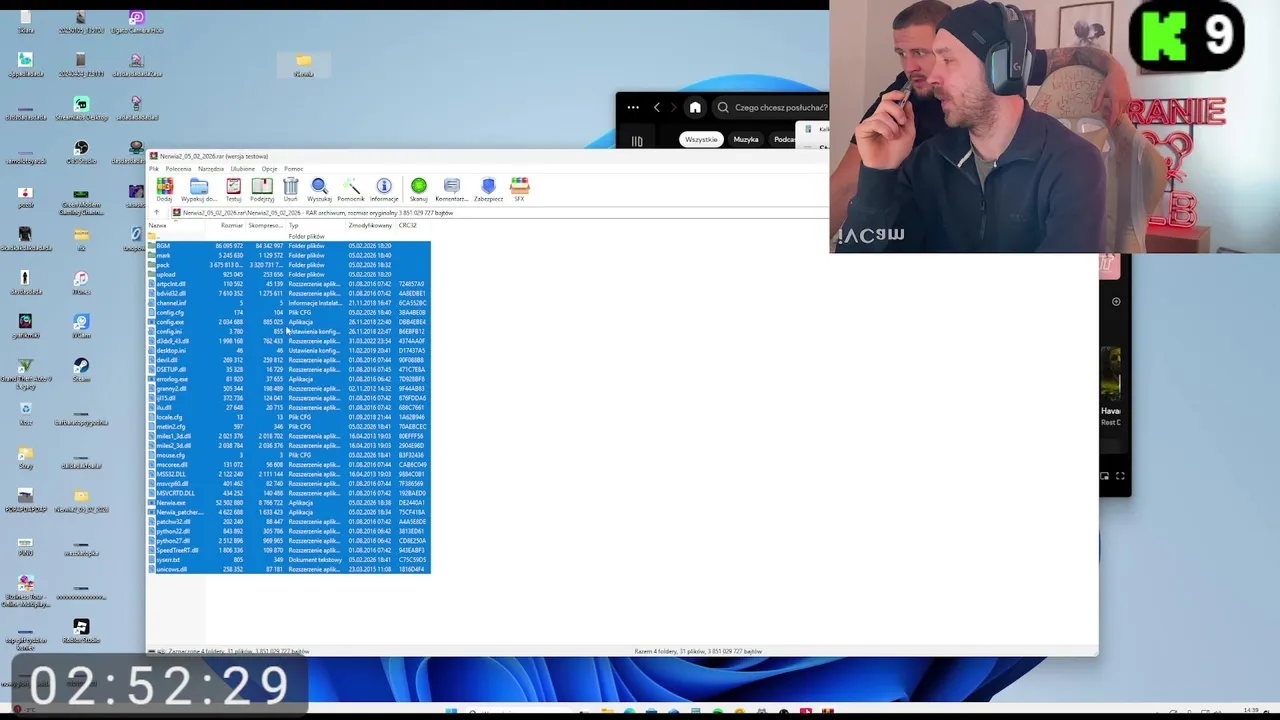Click the SFX toolbar icon
The width and height of the screenshot is (1280, 720).
coord(519,189)
